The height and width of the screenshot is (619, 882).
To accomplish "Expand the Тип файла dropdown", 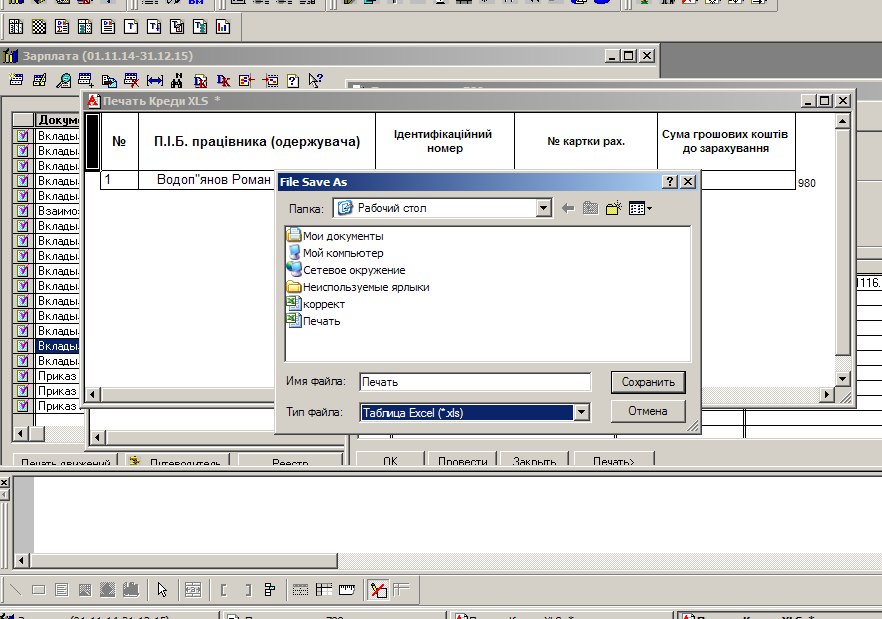I will coord(580,412).
